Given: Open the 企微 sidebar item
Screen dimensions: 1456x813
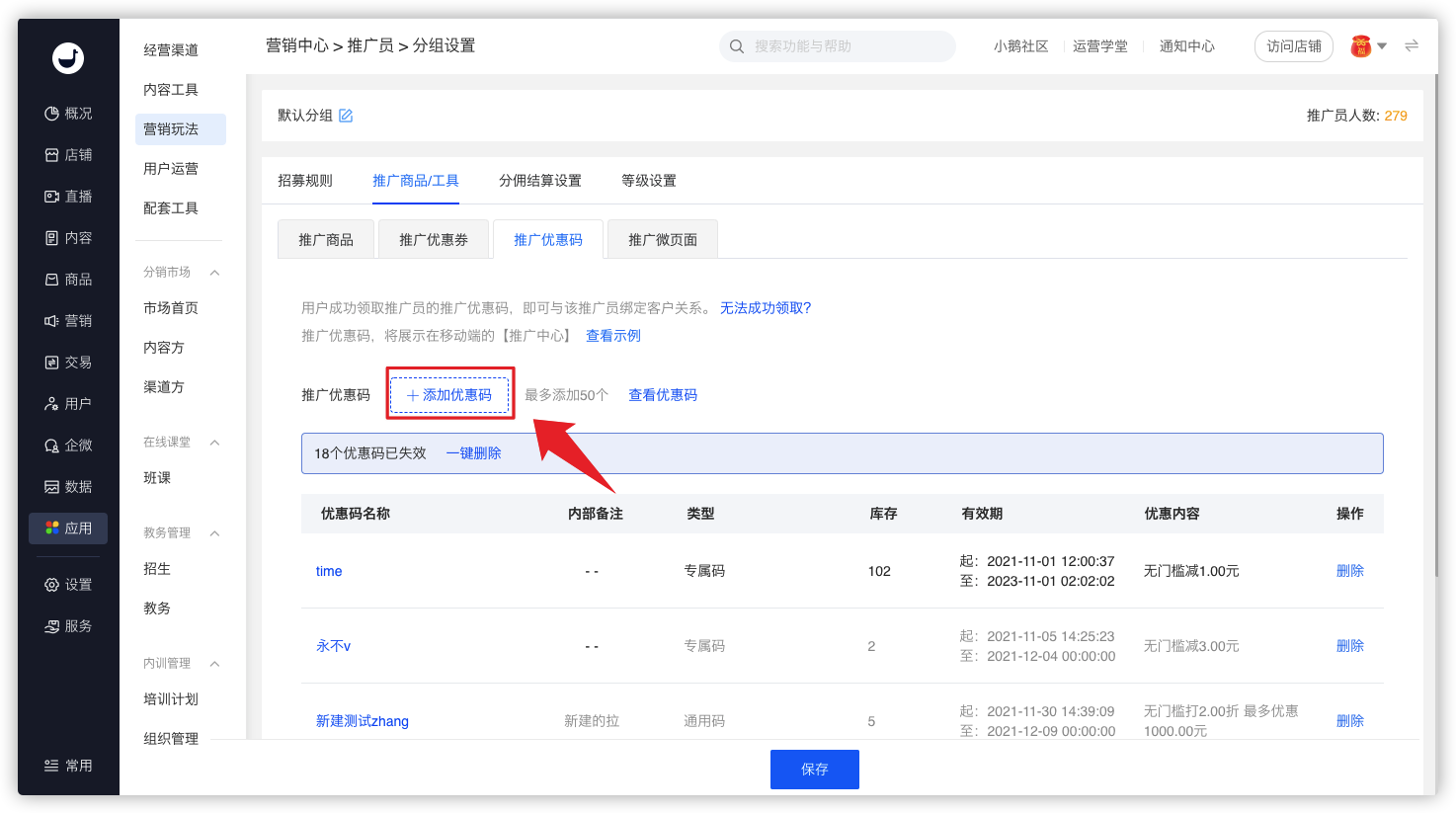Looking at the screenshot, I should (51, 446).
